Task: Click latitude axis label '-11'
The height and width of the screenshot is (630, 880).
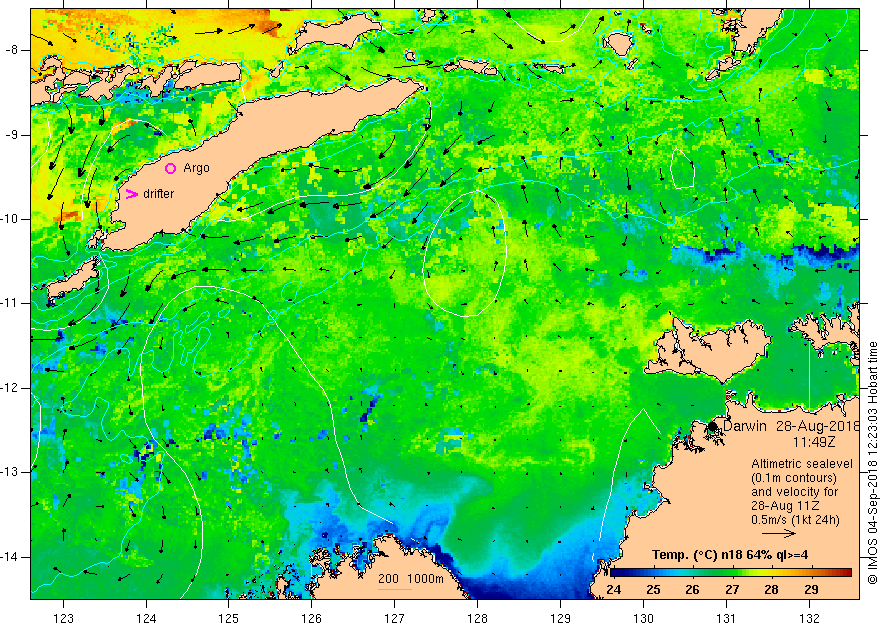Action: coord(10,303)
